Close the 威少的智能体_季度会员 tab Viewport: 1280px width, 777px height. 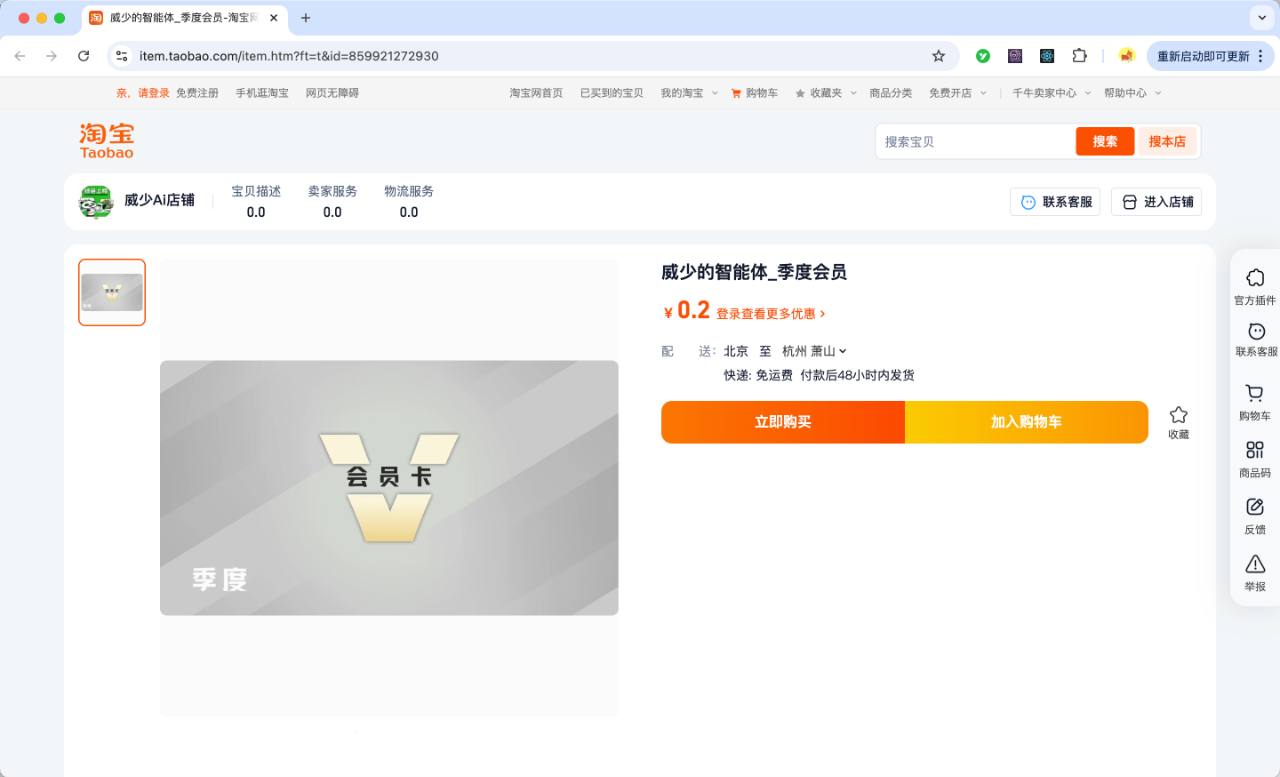coord(272,18)
